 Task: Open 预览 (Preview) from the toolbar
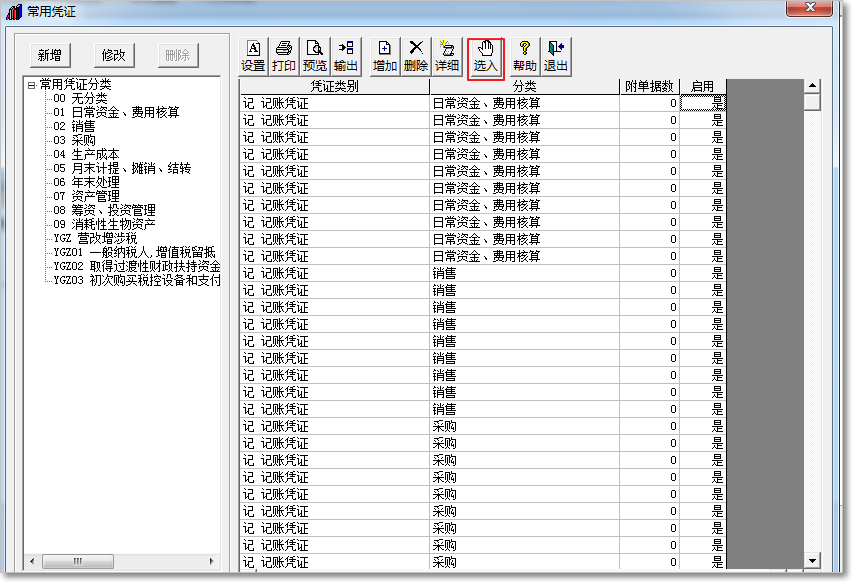point(315,56)
